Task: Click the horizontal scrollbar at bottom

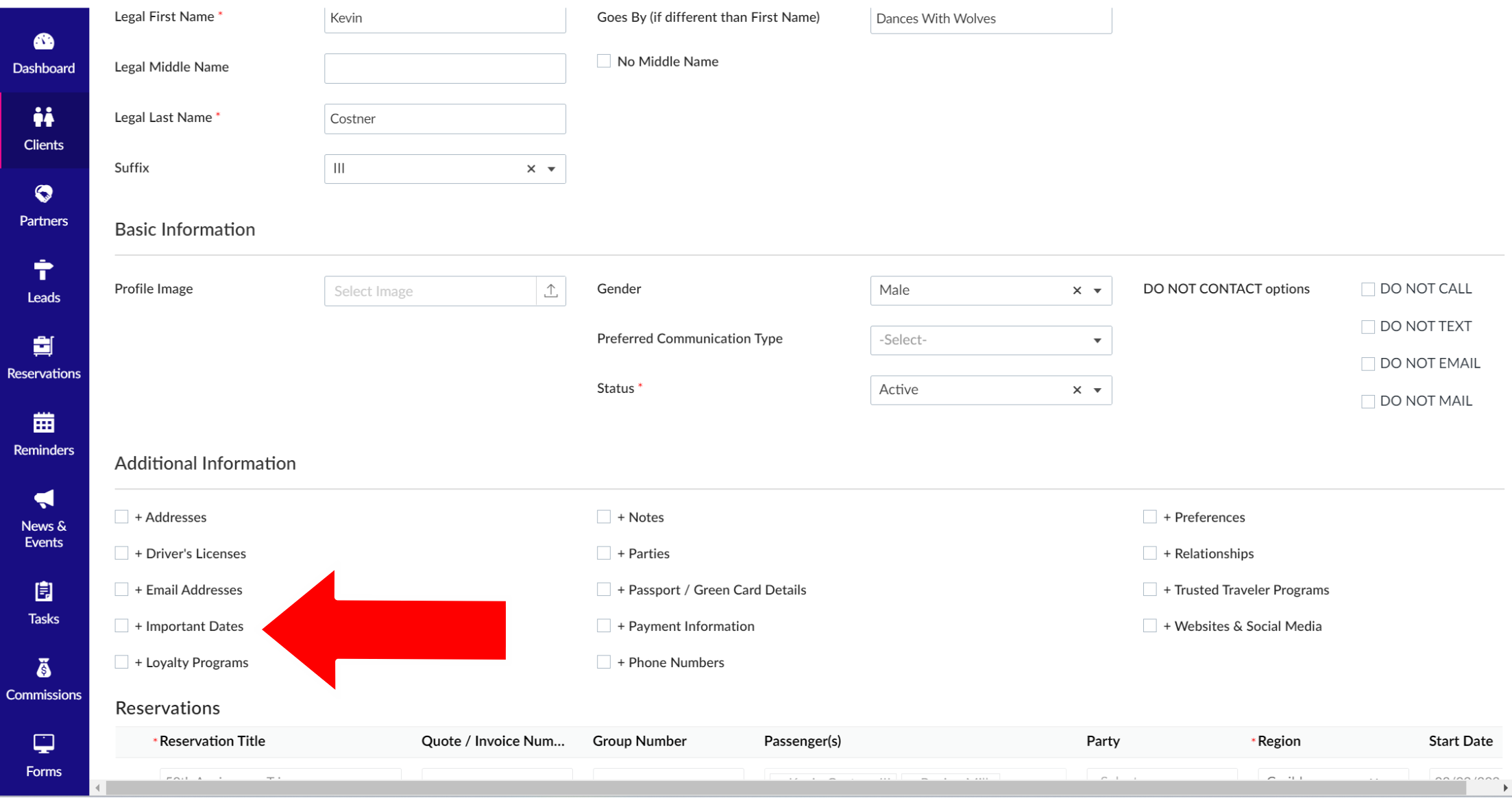Action: point(785,788)
